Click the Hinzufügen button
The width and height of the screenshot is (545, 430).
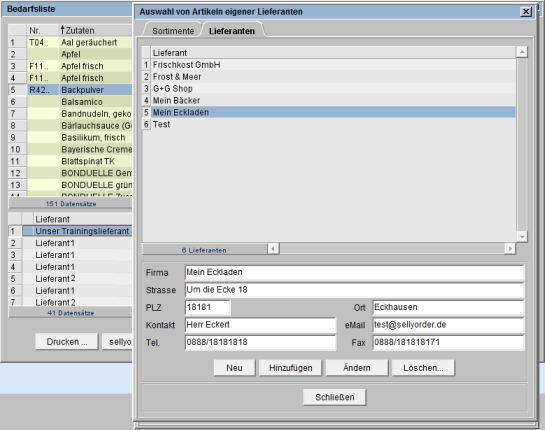pos(291,368)
